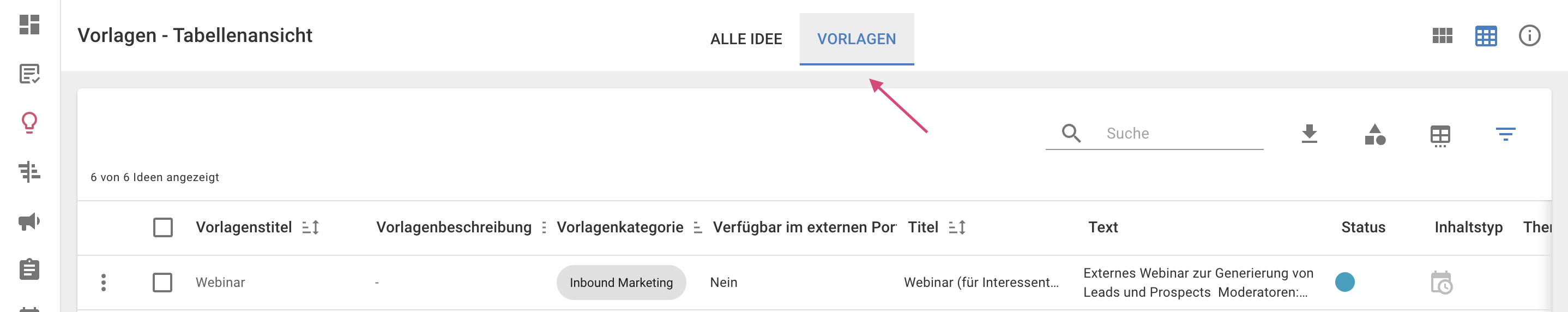Click the Vorlagenstitel column header
Screen dimensions: 1568x312
[244, 227]
